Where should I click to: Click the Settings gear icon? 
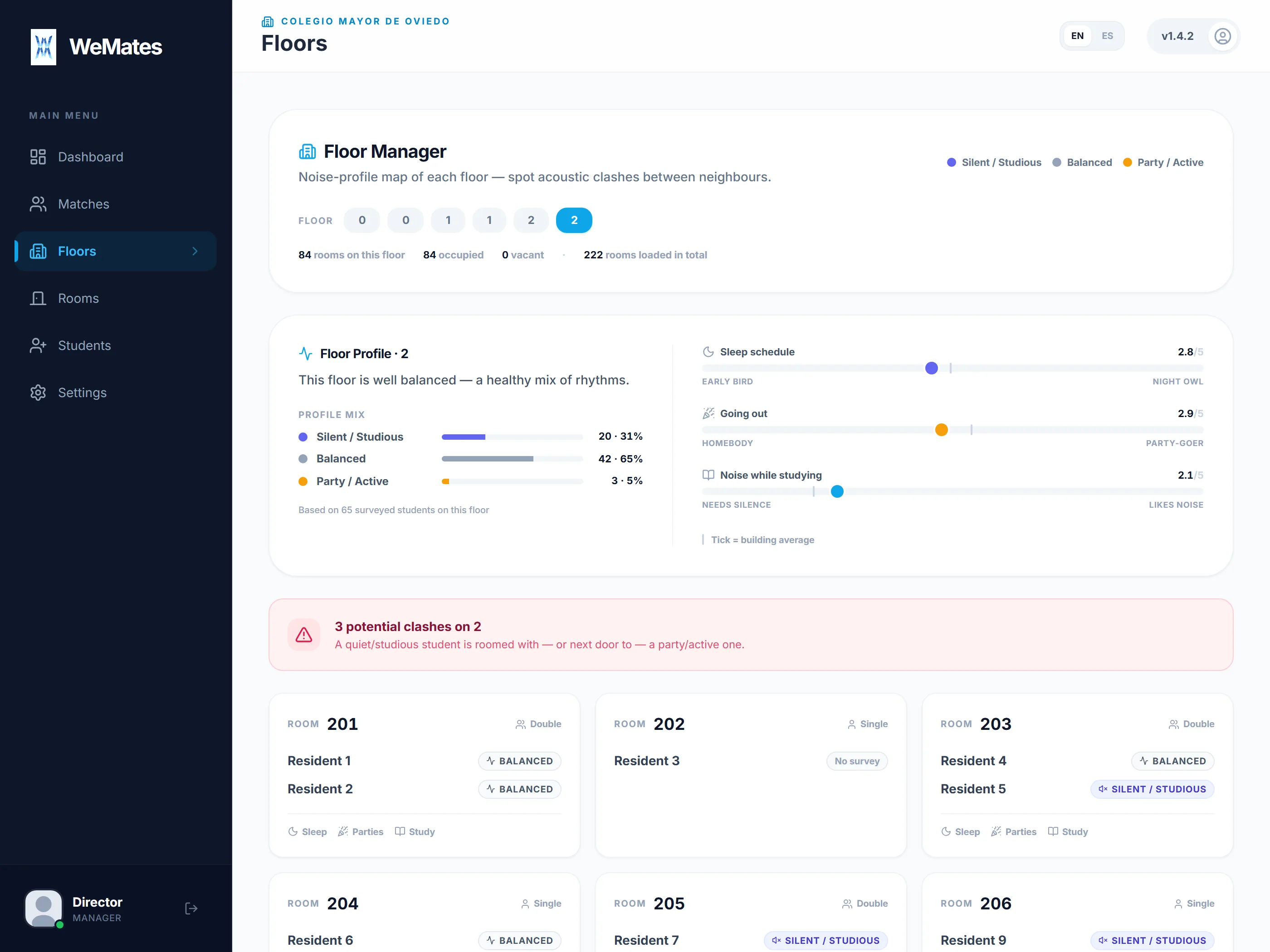(x=38, y=393)
